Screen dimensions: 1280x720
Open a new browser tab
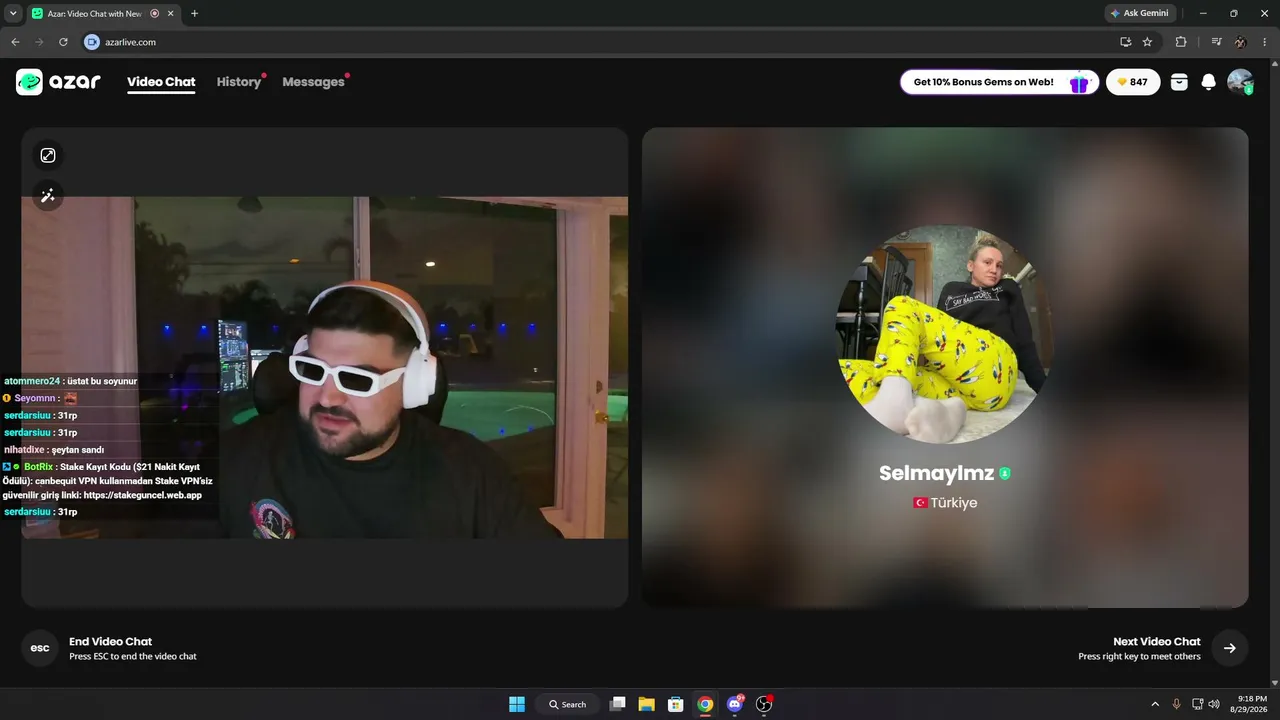coord(194,13)
